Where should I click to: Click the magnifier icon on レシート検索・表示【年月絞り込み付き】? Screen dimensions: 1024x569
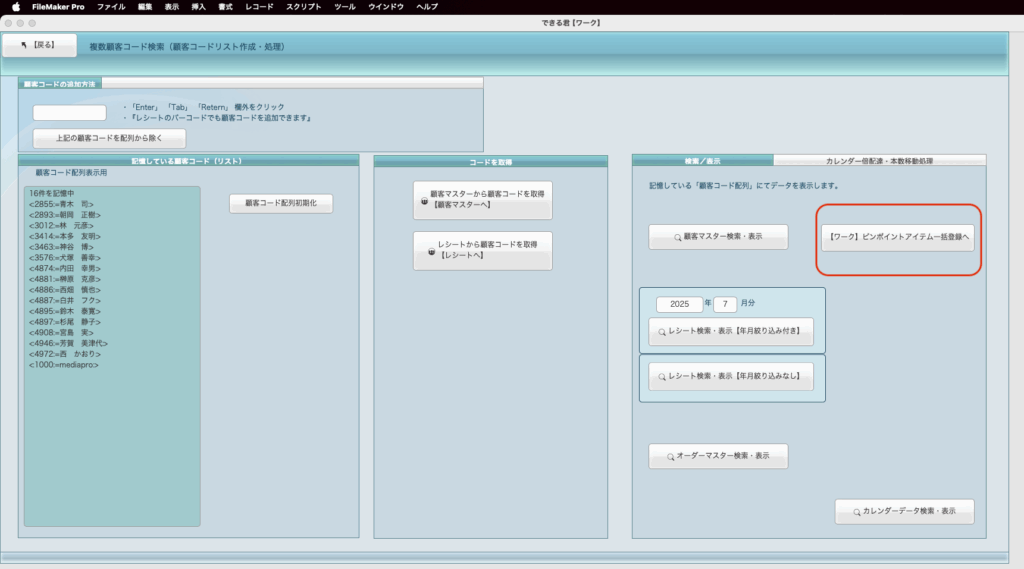(662, 331)
